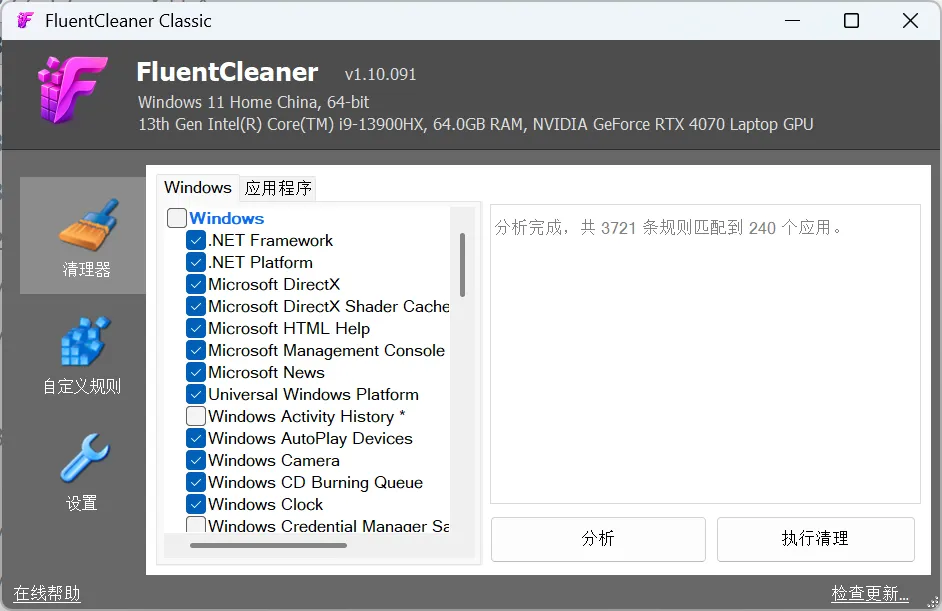Open the 在线帮助 link

pyautogui.click(x=47, y=594)
